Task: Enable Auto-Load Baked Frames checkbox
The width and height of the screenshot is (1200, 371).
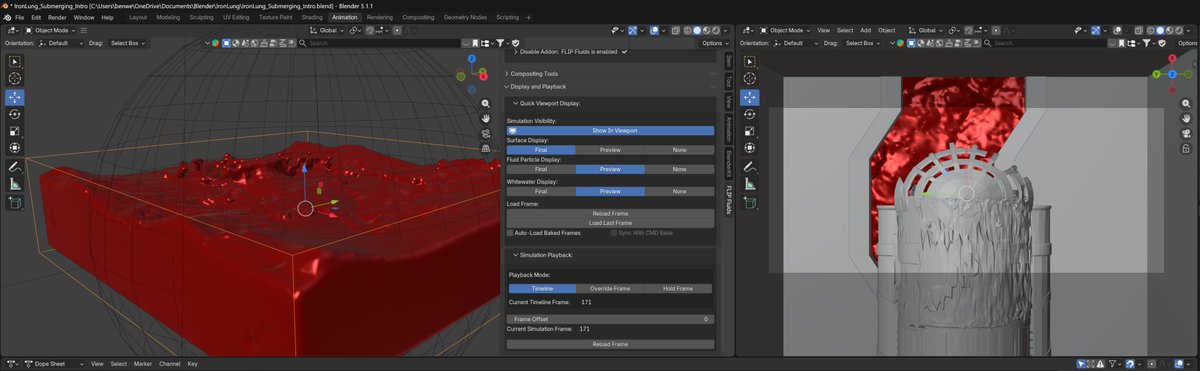Action: click(510, 233)
